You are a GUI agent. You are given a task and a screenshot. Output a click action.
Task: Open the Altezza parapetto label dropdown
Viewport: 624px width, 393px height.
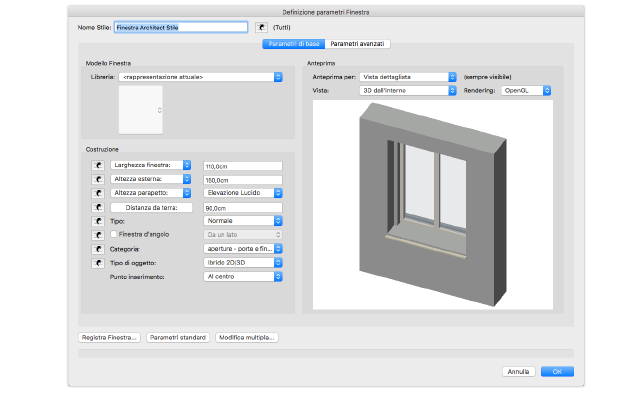(x=150, y=193)
